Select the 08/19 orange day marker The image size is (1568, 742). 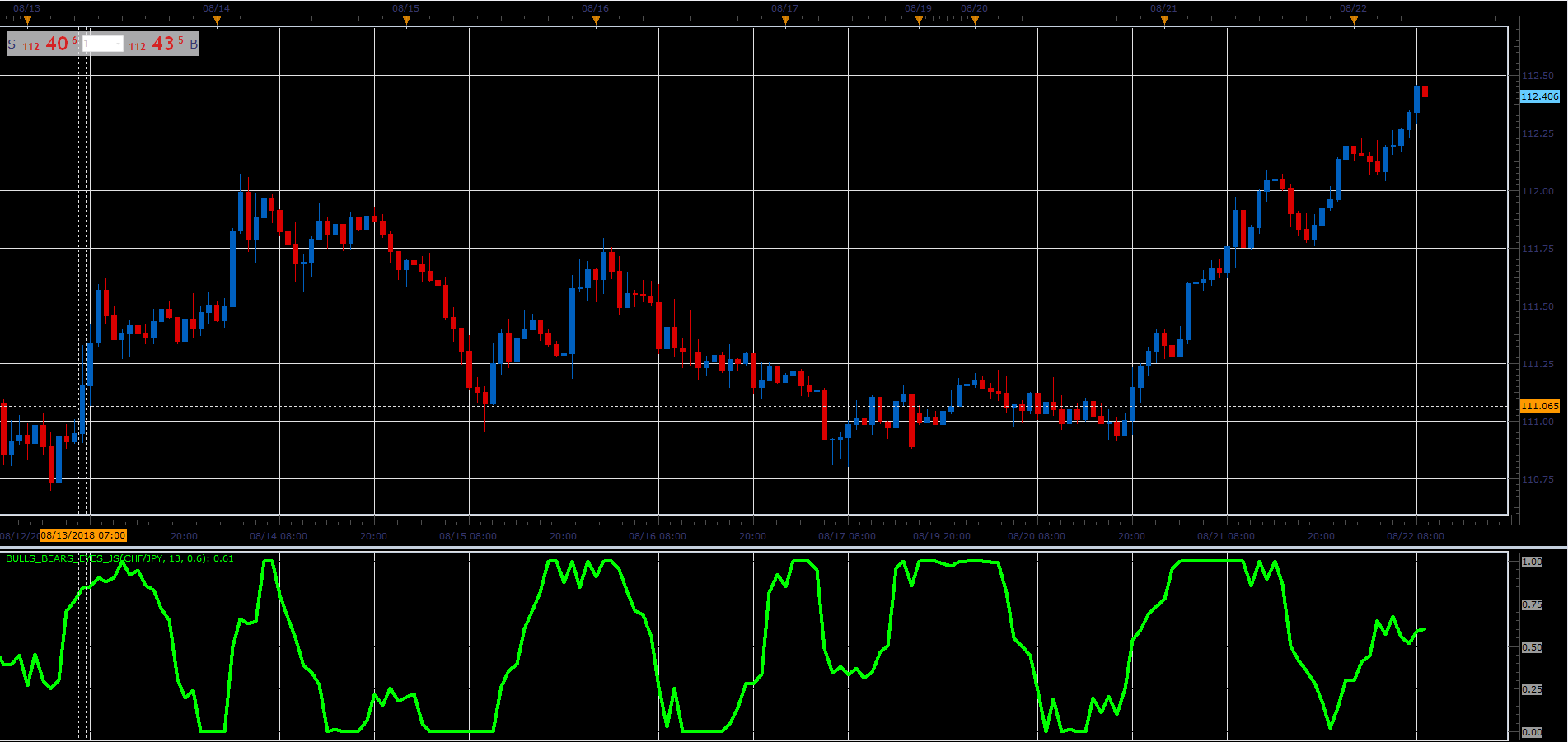click(919, 21)
